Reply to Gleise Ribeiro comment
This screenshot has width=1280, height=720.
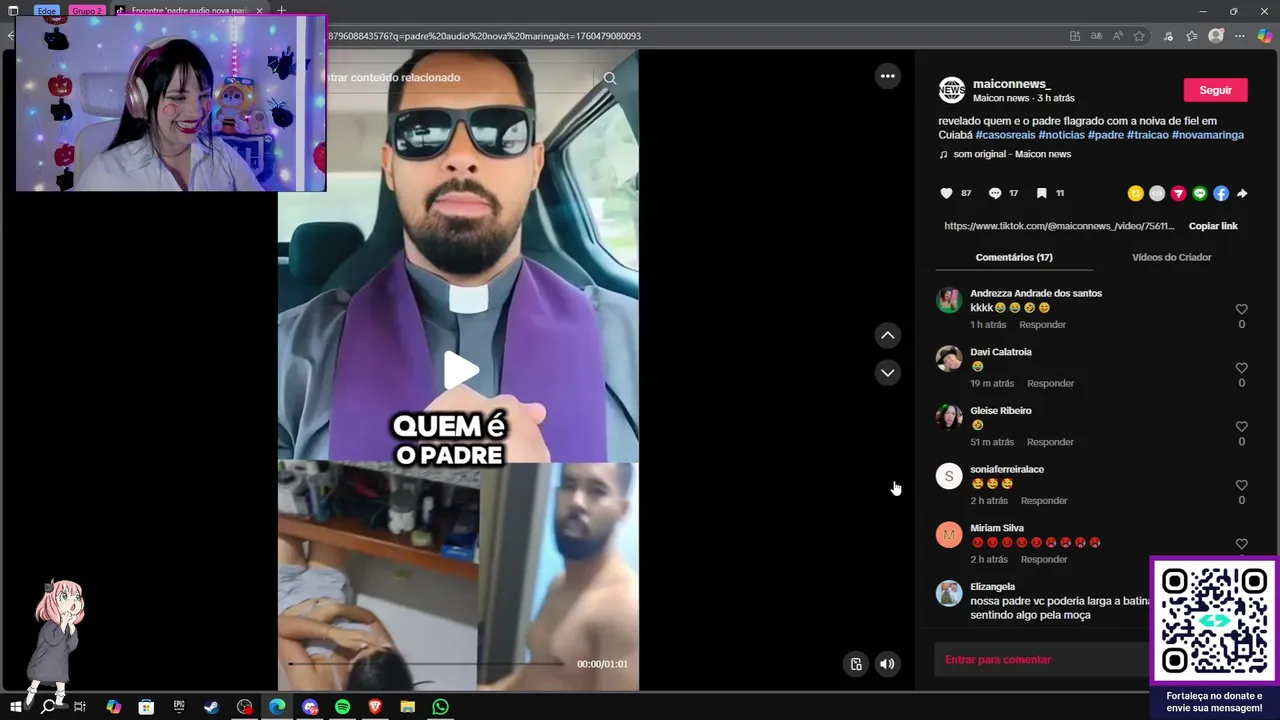(x=1050, y=442)
